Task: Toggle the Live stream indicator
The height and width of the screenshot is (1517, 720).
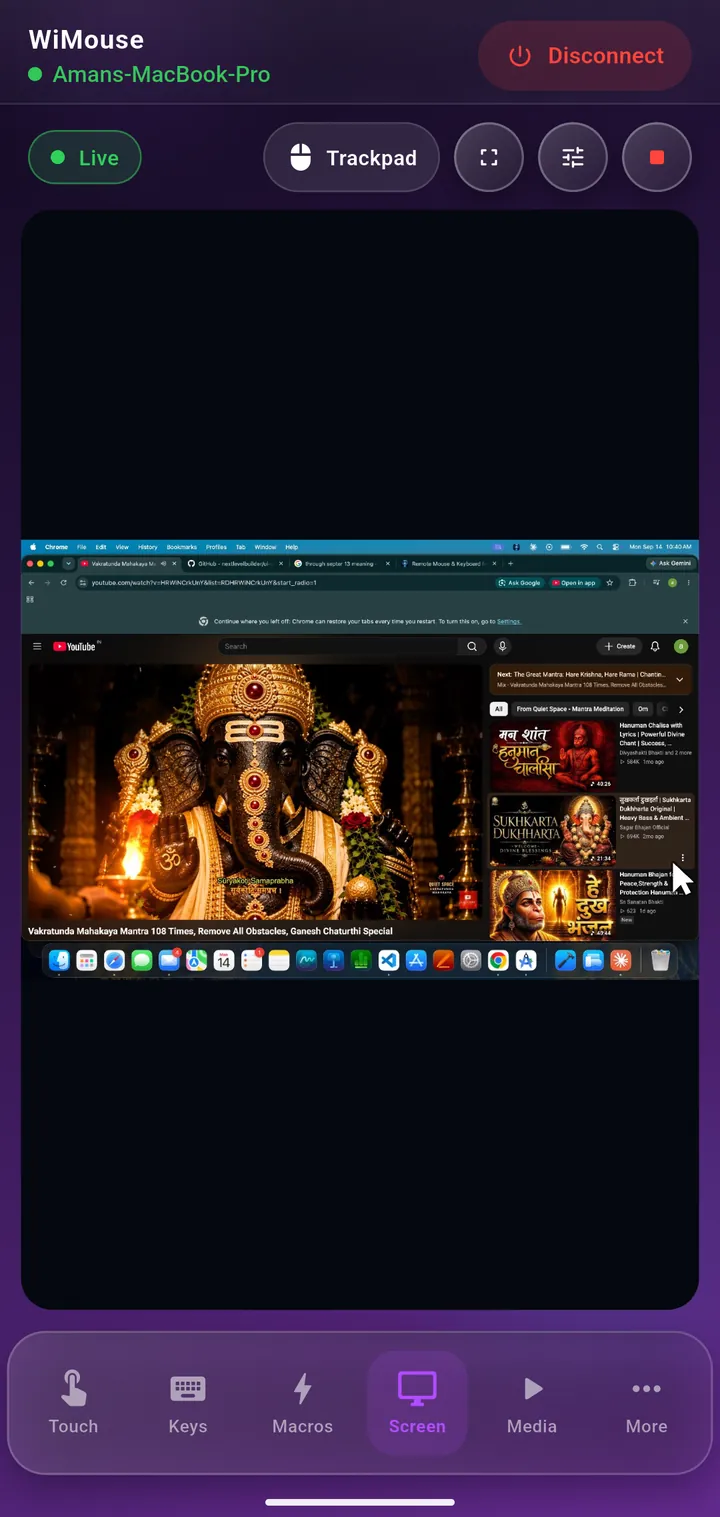Action: (85, 158)
